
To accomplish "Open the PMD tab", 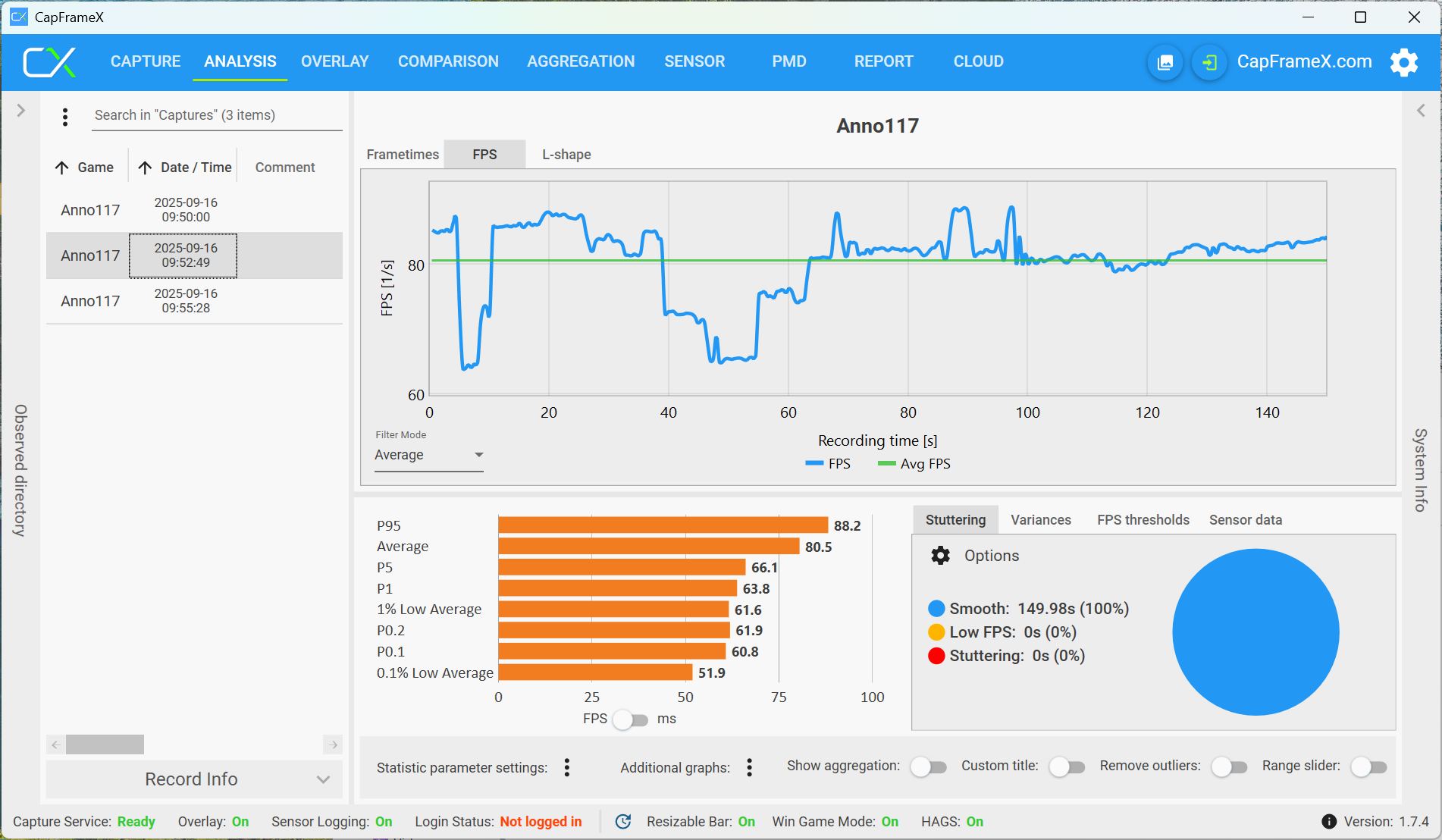I will [x=789, y=61].
